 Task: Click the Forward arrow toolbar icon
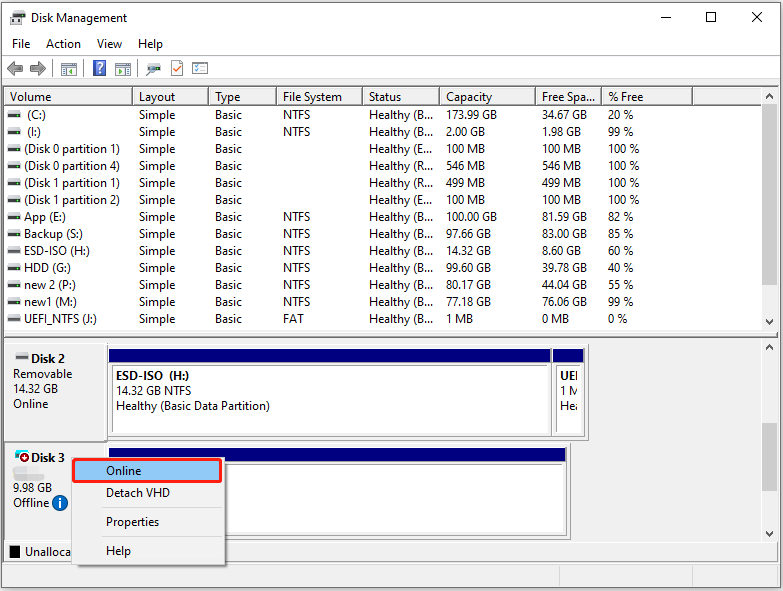coord(38,68)
